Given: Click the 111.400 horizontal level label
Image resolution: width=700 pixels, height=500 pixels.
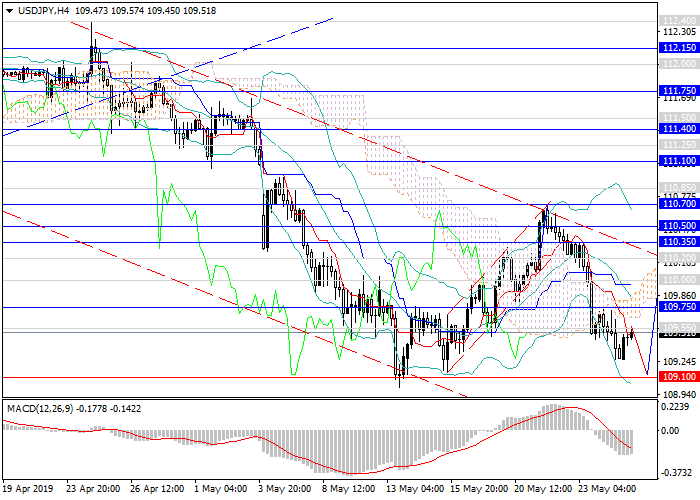Looking at the screenshot, I should 678,129.
